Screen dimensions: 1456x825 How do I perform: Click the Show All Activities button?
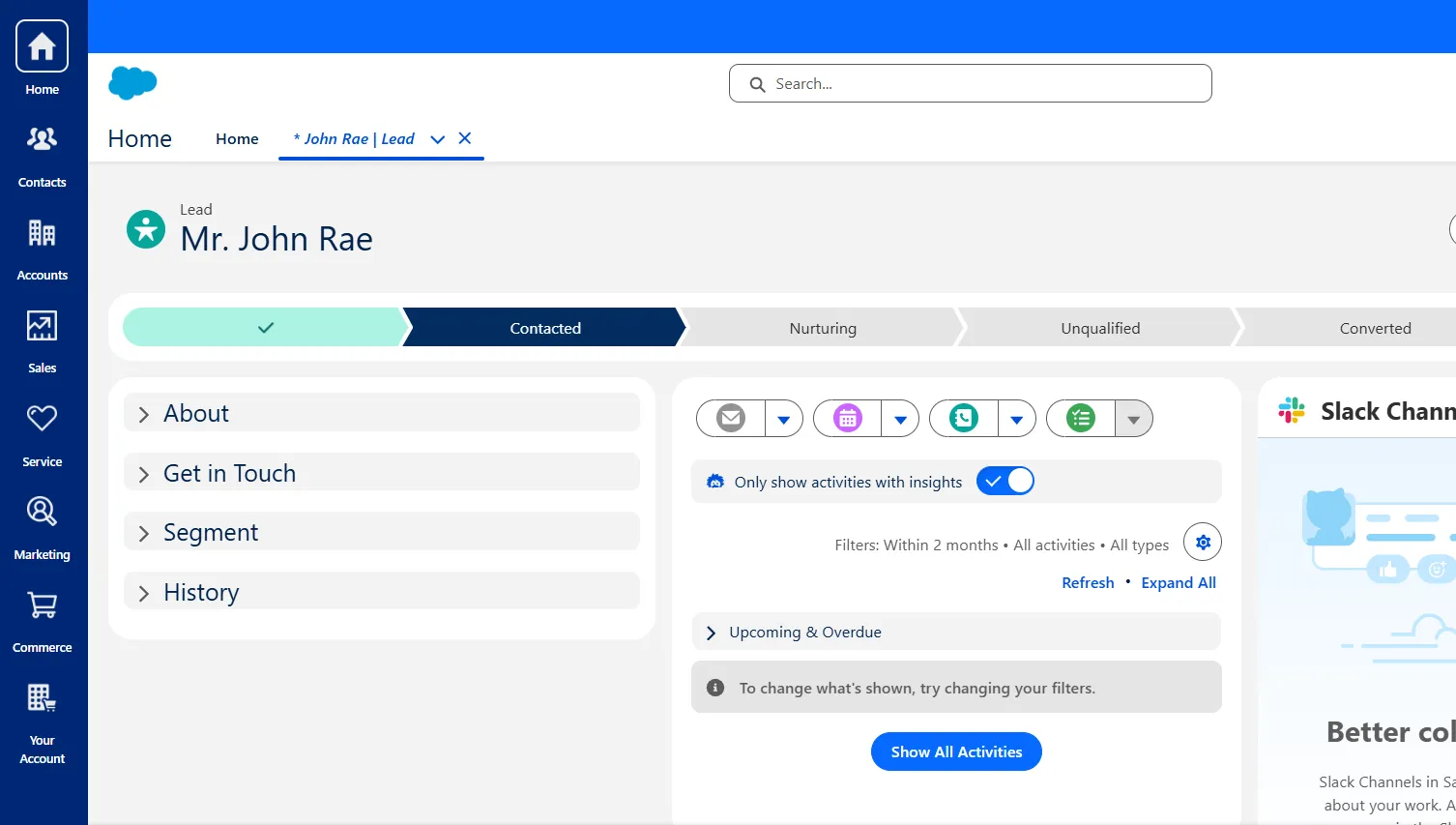coord(956,751)
